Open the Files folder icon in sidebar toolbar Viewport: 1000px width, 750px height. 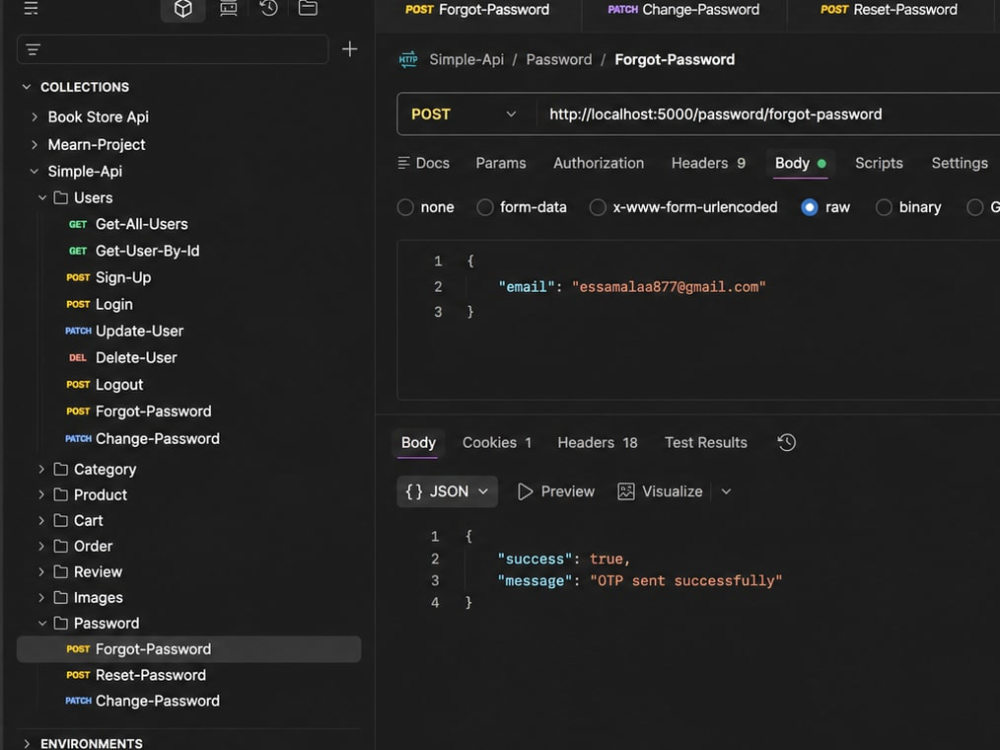(x=308, y=8)
